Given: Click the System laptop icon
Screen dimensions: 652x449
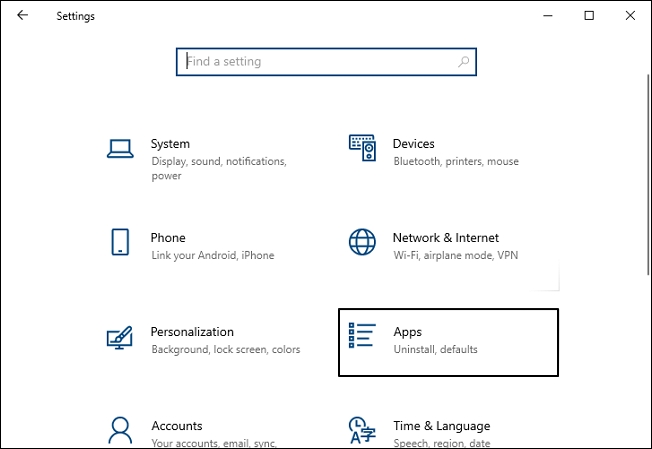Looking at the screenshot, I should coord(120,148).
